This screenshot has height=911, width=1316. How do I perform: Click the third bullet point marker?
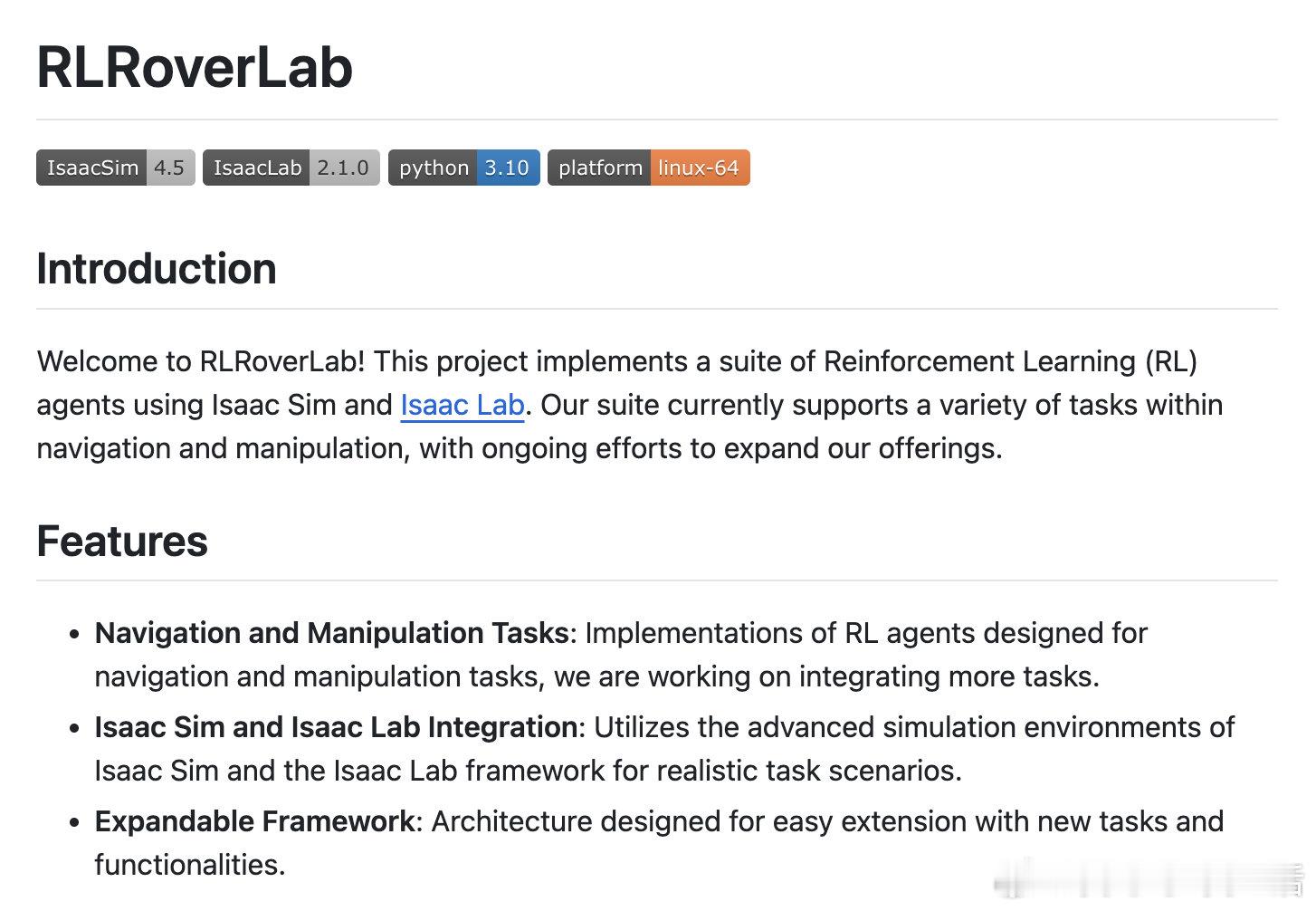click(75, 822)
